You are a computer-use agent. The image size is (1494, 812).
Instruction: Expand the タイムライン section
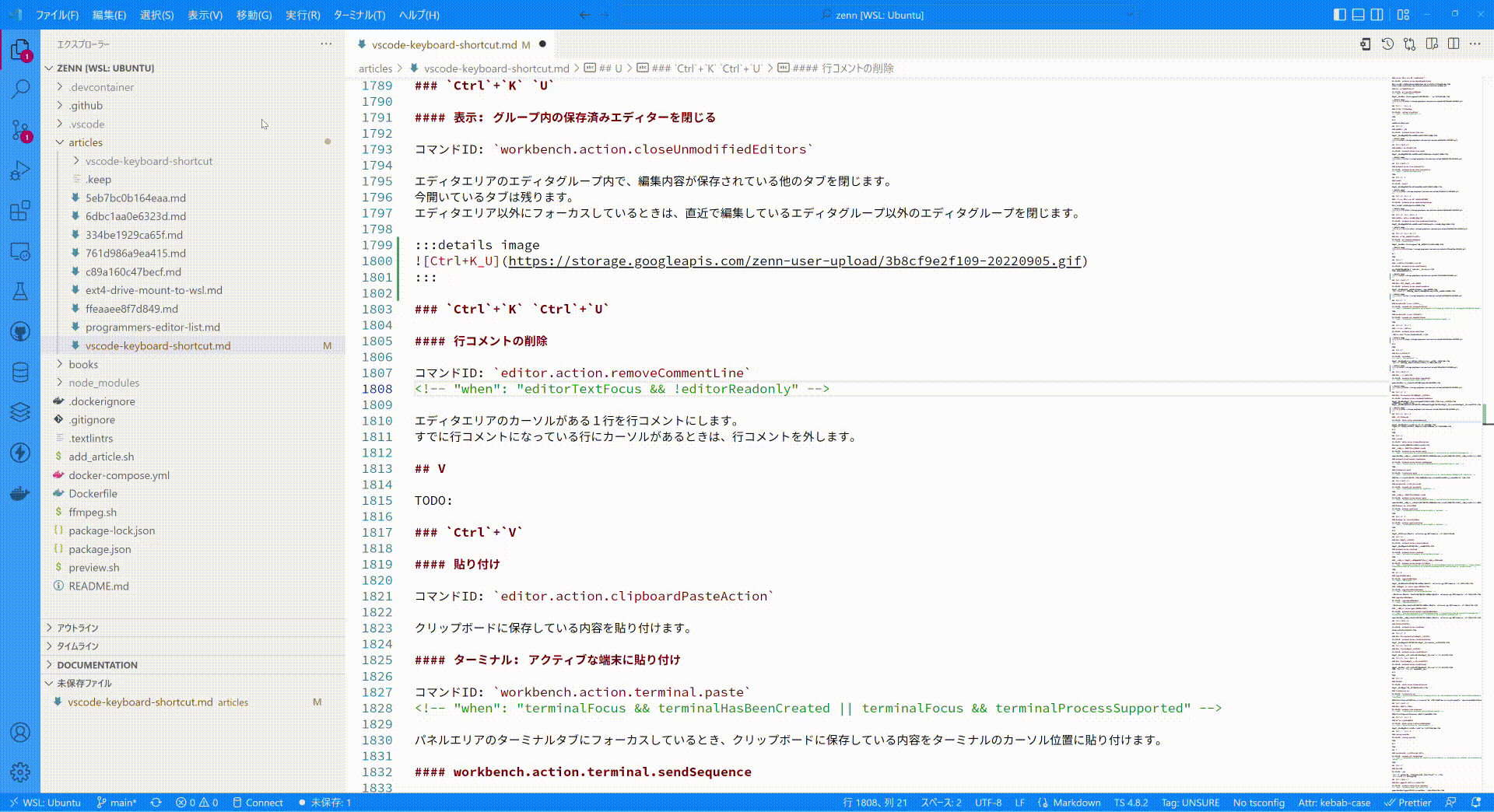(193, 646)
